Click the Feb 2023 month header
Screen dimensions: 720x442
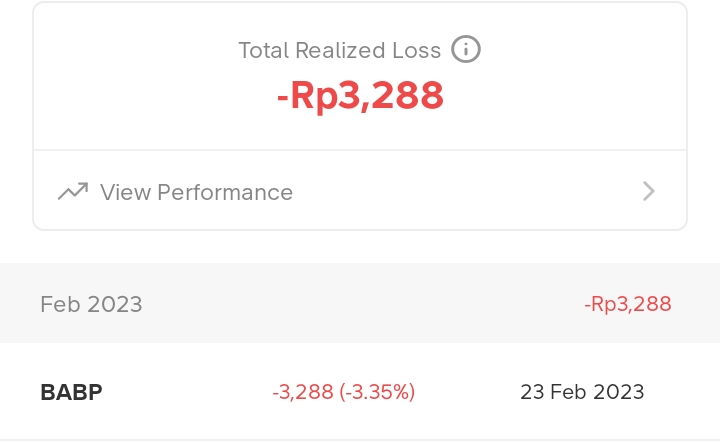91,304
